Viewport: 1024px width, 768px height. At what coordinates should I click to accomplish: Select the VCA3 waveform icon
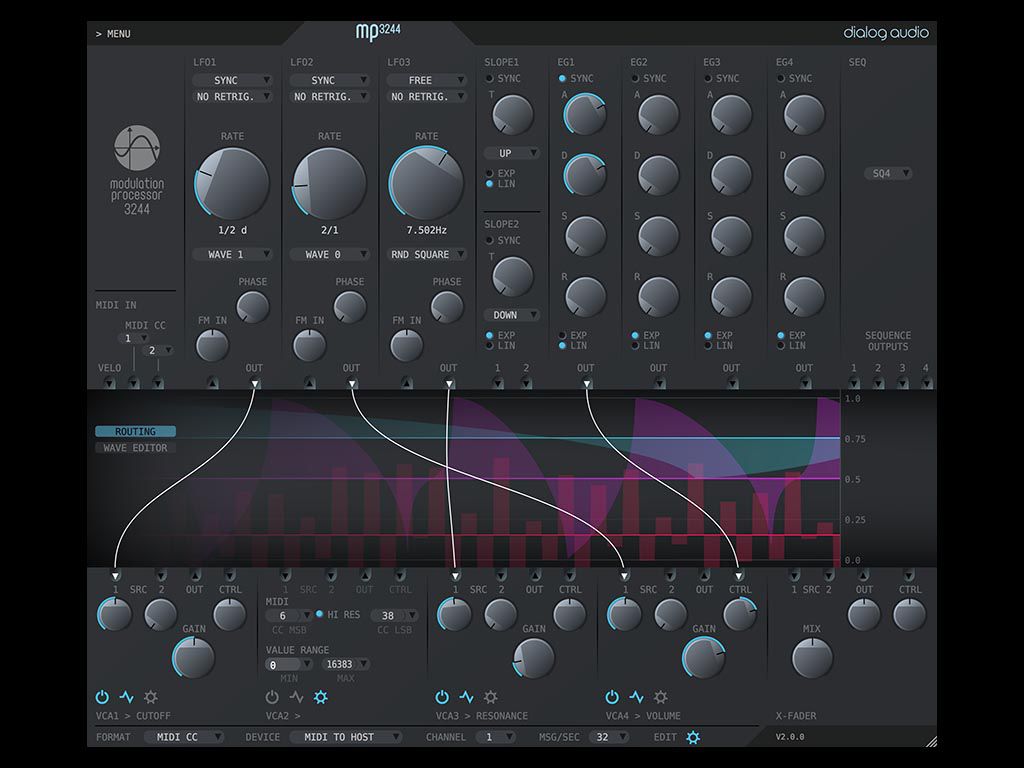click(x=464, y=697)
